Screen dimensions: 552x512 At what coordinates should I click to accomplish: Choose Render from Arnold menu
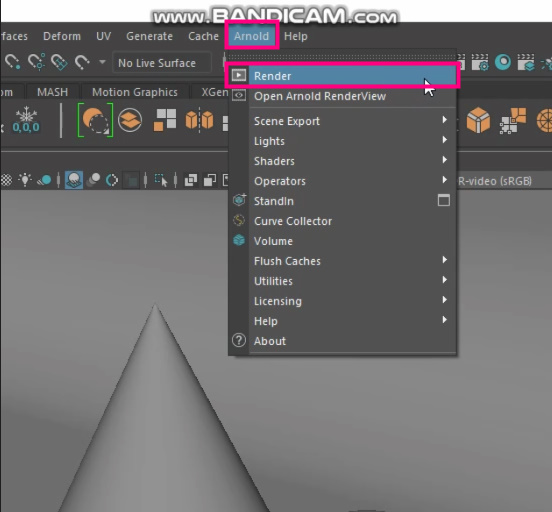point(342,76)
